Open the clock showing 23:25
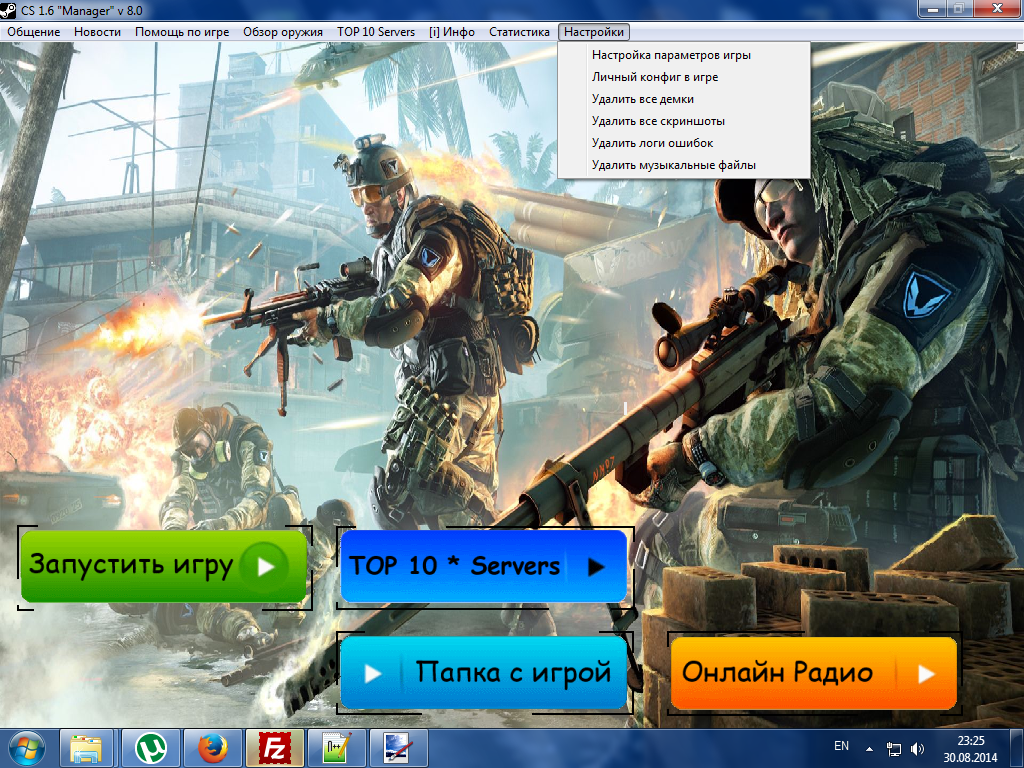Viewport: 1024px width, 768px height. (x=970, y=749)
